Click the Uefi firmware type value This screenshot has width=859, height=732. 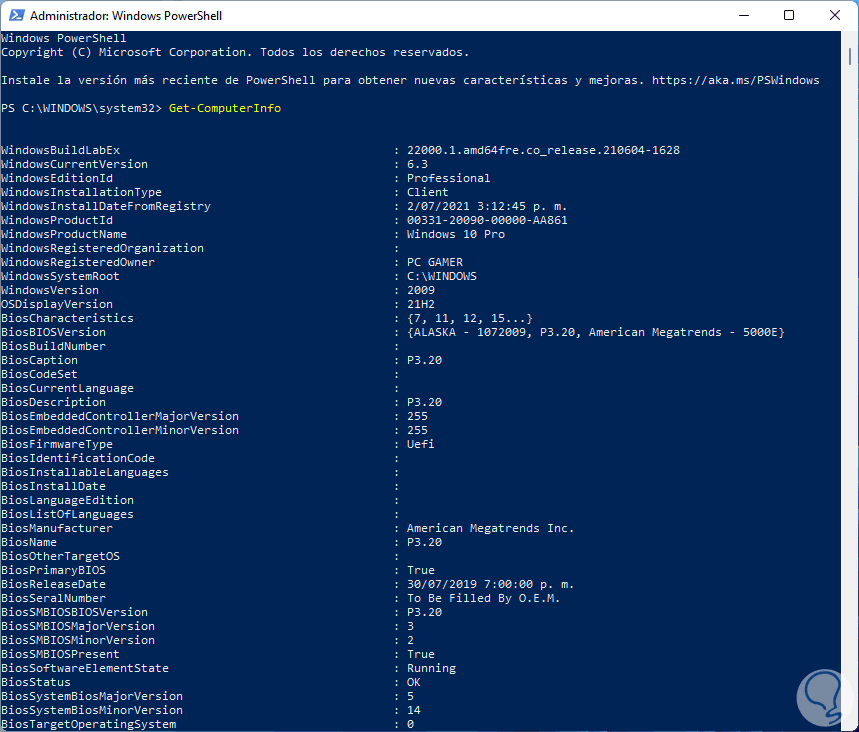[x=420, y=444]
